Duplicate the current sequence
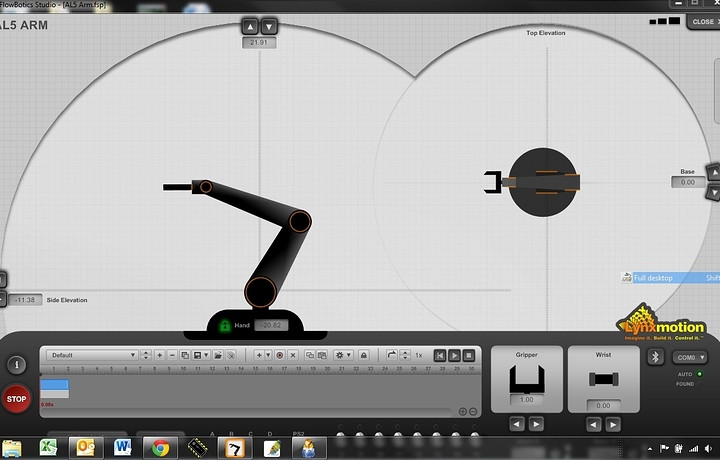This screenshot has width=720, height=460. tap(185, 355)
